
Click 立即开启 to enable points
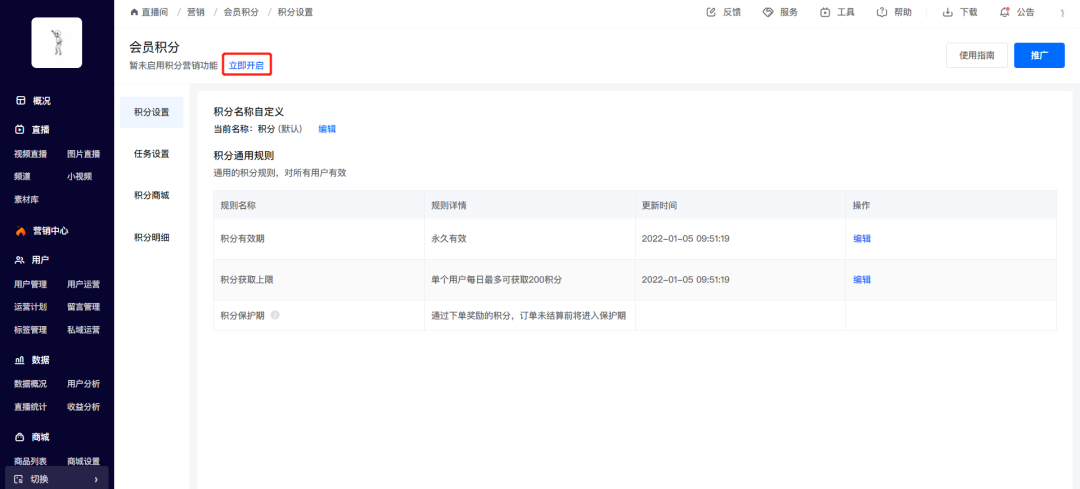(x=247, y=65)
